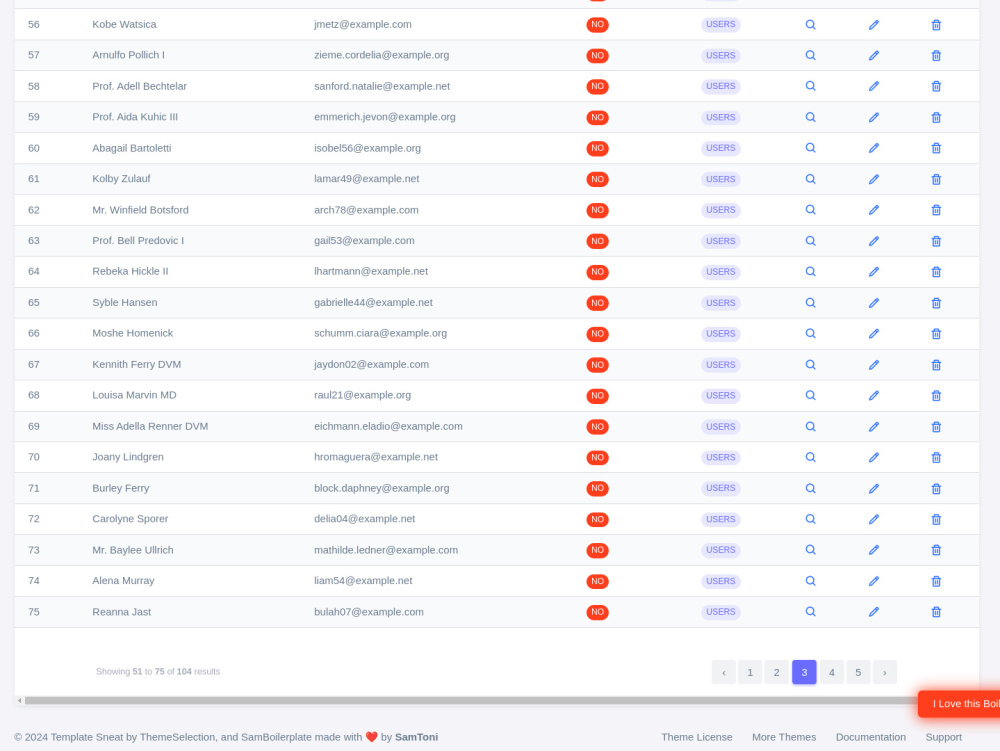Go to the next page arrow

885,672
